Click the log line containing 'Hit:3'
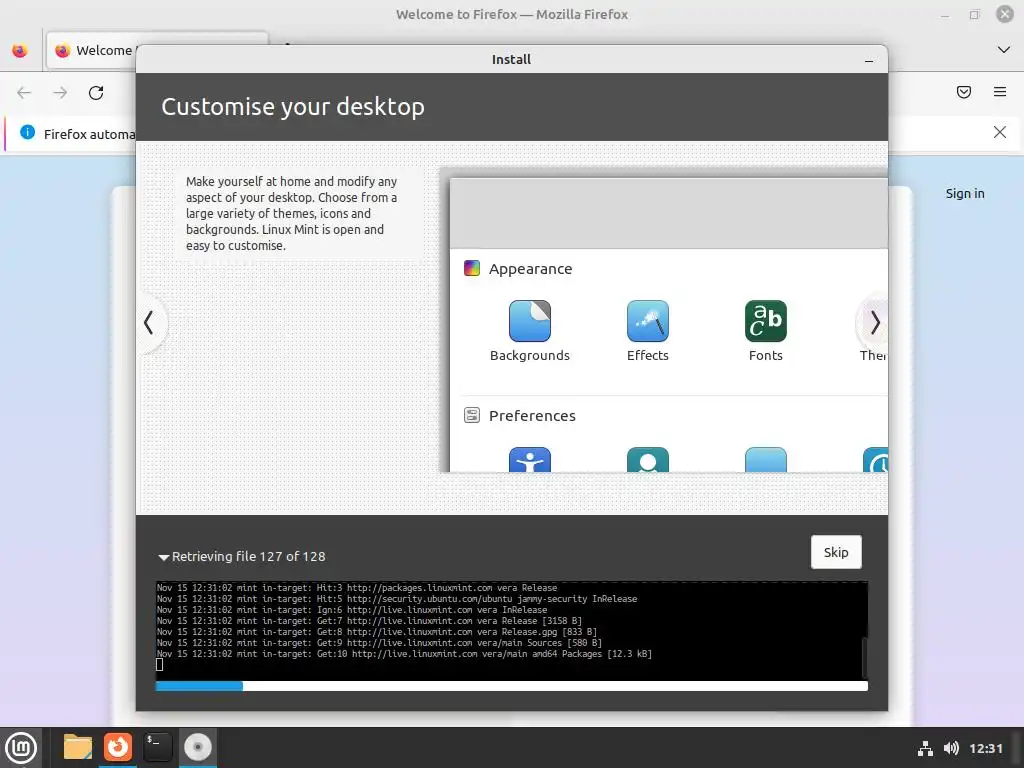 (x=357, y=588)
